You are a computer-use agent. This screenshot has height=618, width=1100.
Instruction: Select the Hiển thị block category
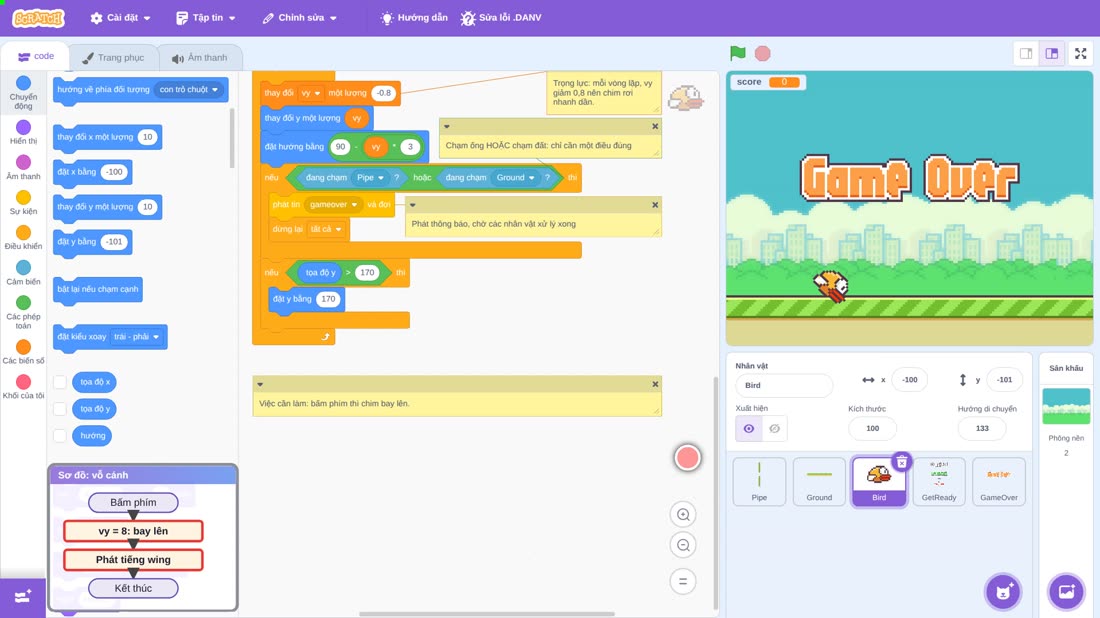[x=23, y=132]
